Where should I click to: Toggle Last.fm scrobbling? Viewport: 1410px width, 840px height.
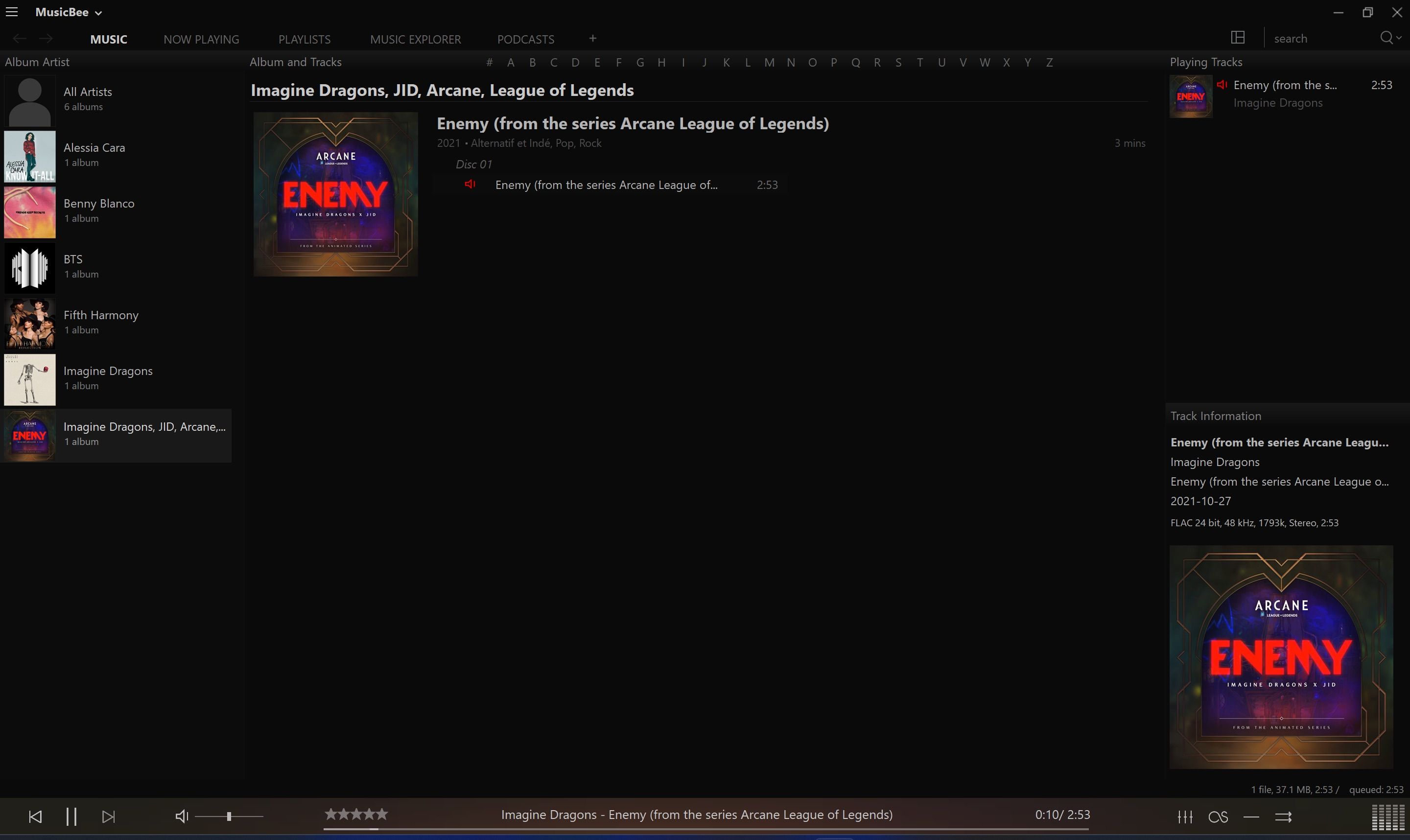1218,817
